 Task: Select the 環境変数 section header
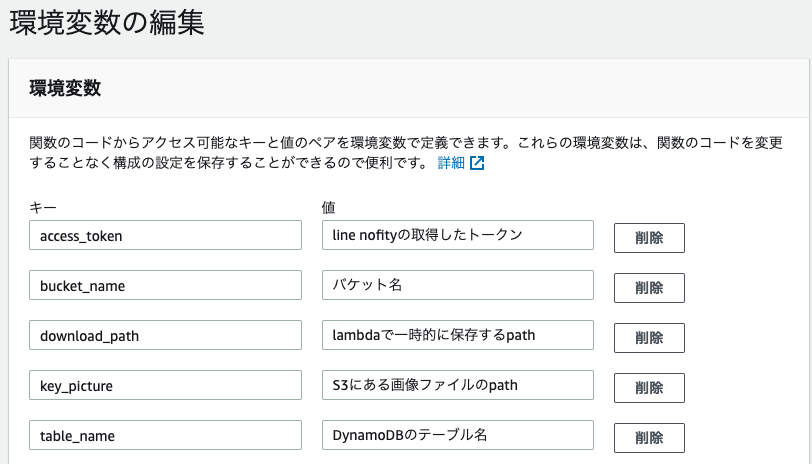[x=65, y=88]
